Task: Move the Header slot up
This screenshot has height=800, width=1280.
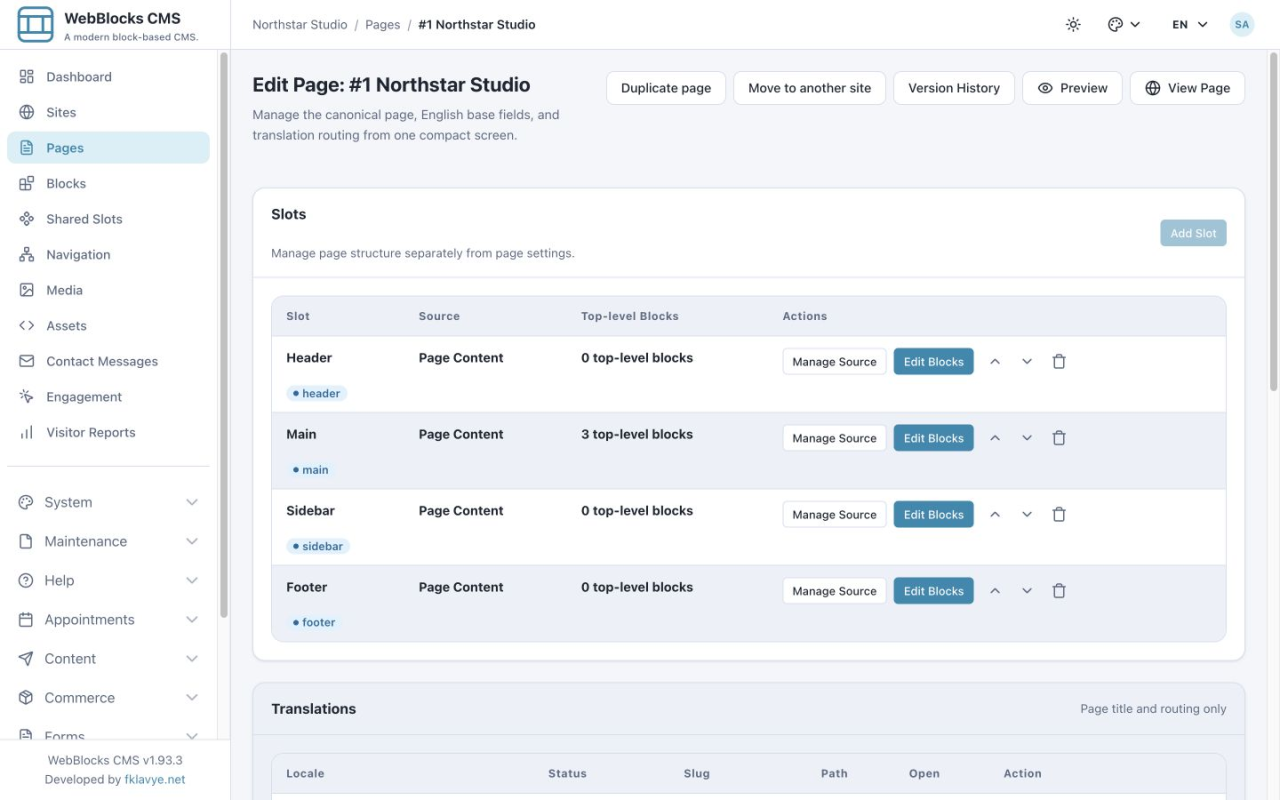Action: [995, 362]
